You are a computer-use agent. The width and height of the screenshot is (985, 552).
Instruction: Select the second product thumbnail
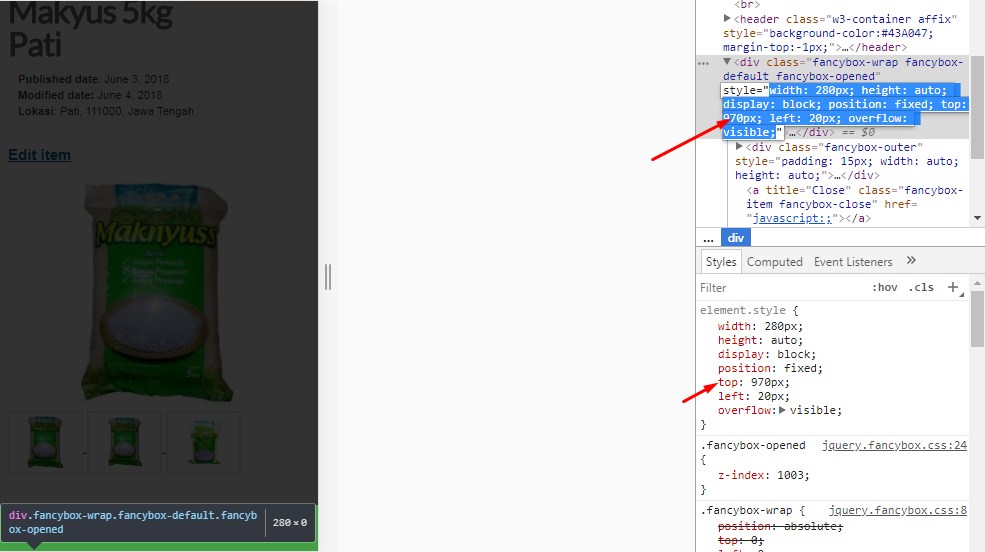124,443
